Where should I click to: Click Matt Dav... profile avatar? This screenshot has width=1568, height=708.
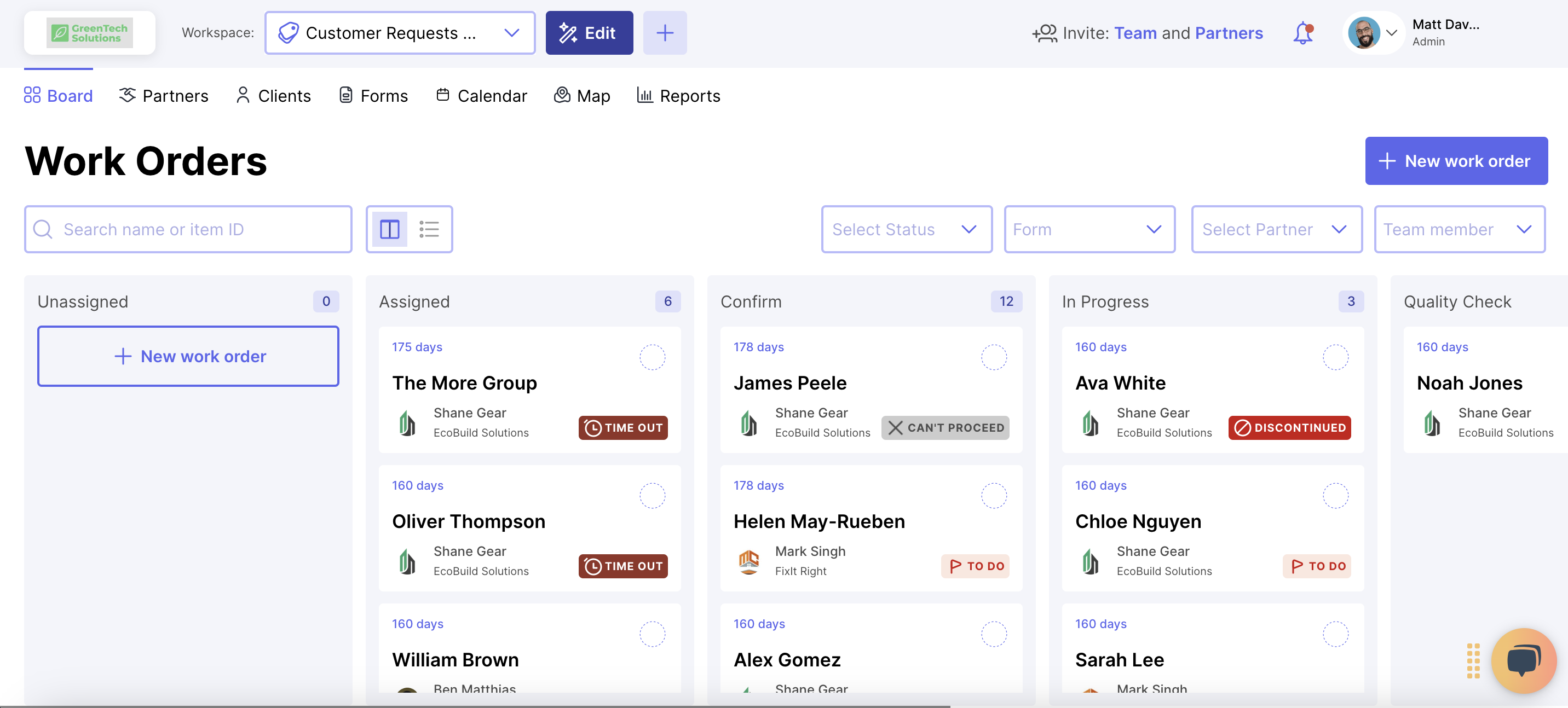tap(1363, 33)
